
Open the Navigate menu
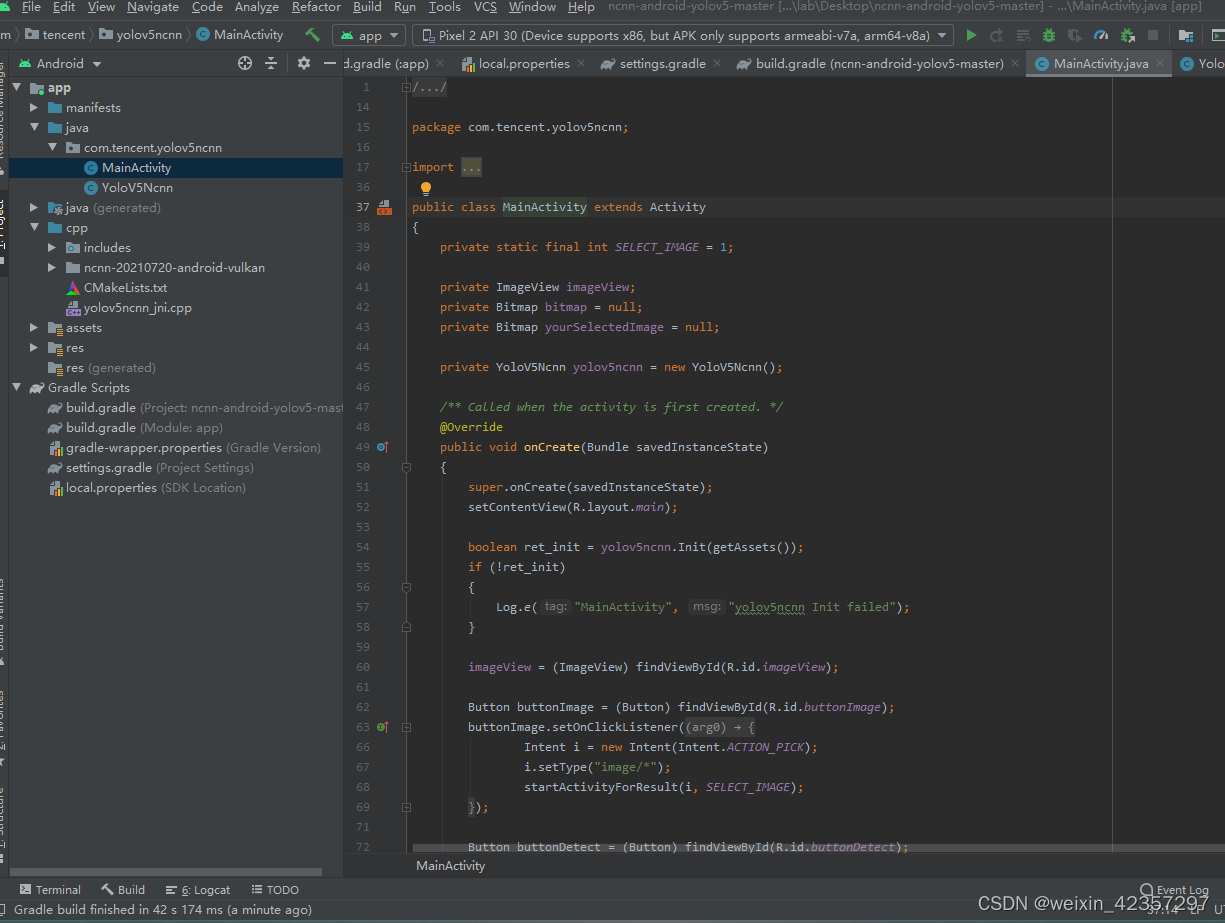tap(153, 7)
